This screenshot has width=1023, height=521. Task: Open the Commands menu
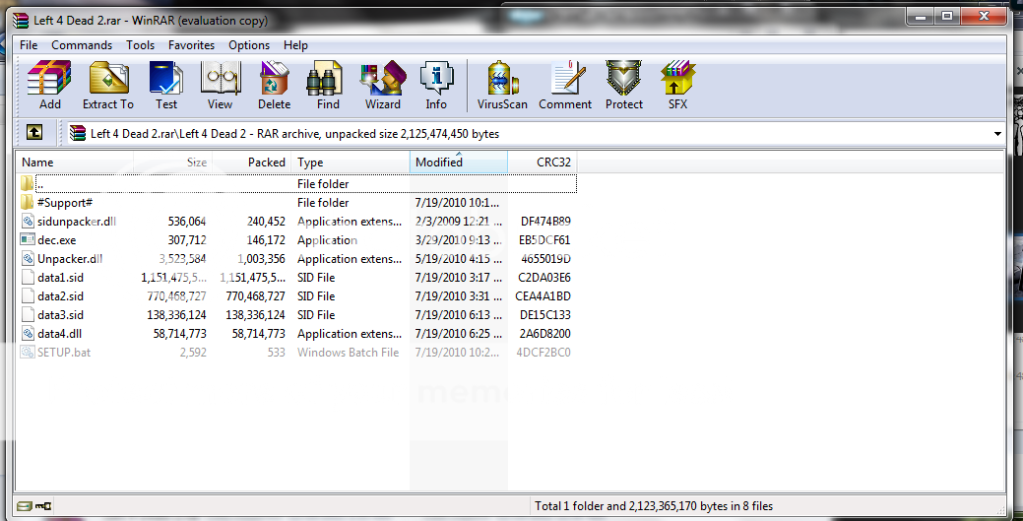pos(82,45)
